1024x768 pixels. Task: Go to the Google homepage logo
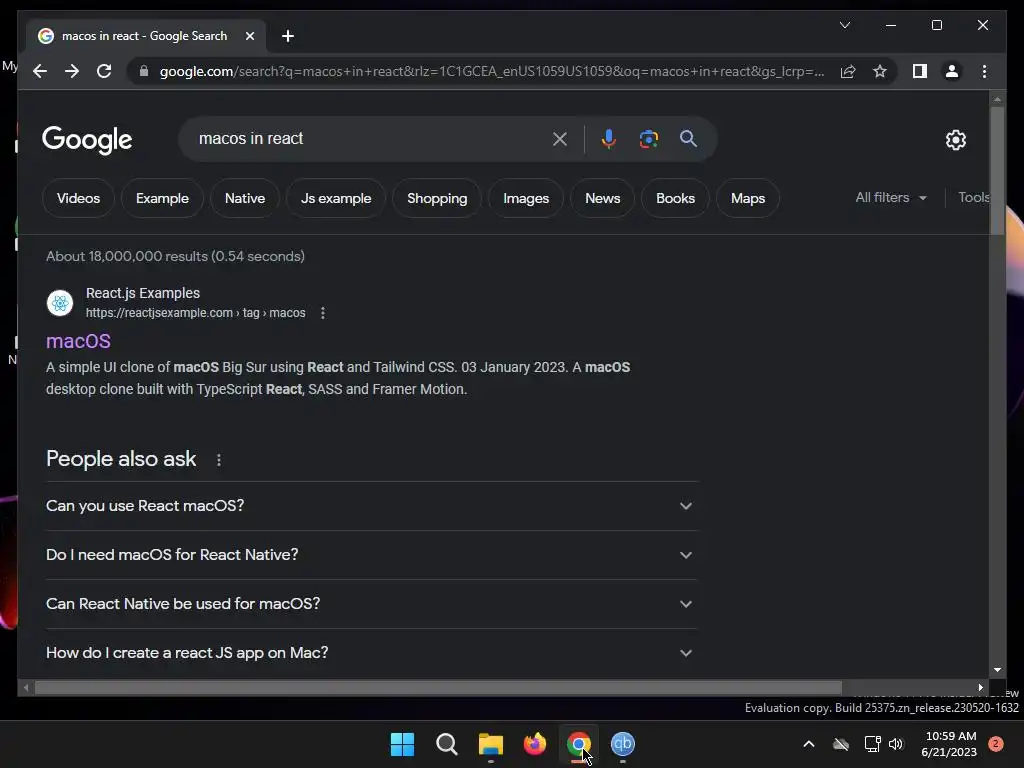tap(87, 139)
